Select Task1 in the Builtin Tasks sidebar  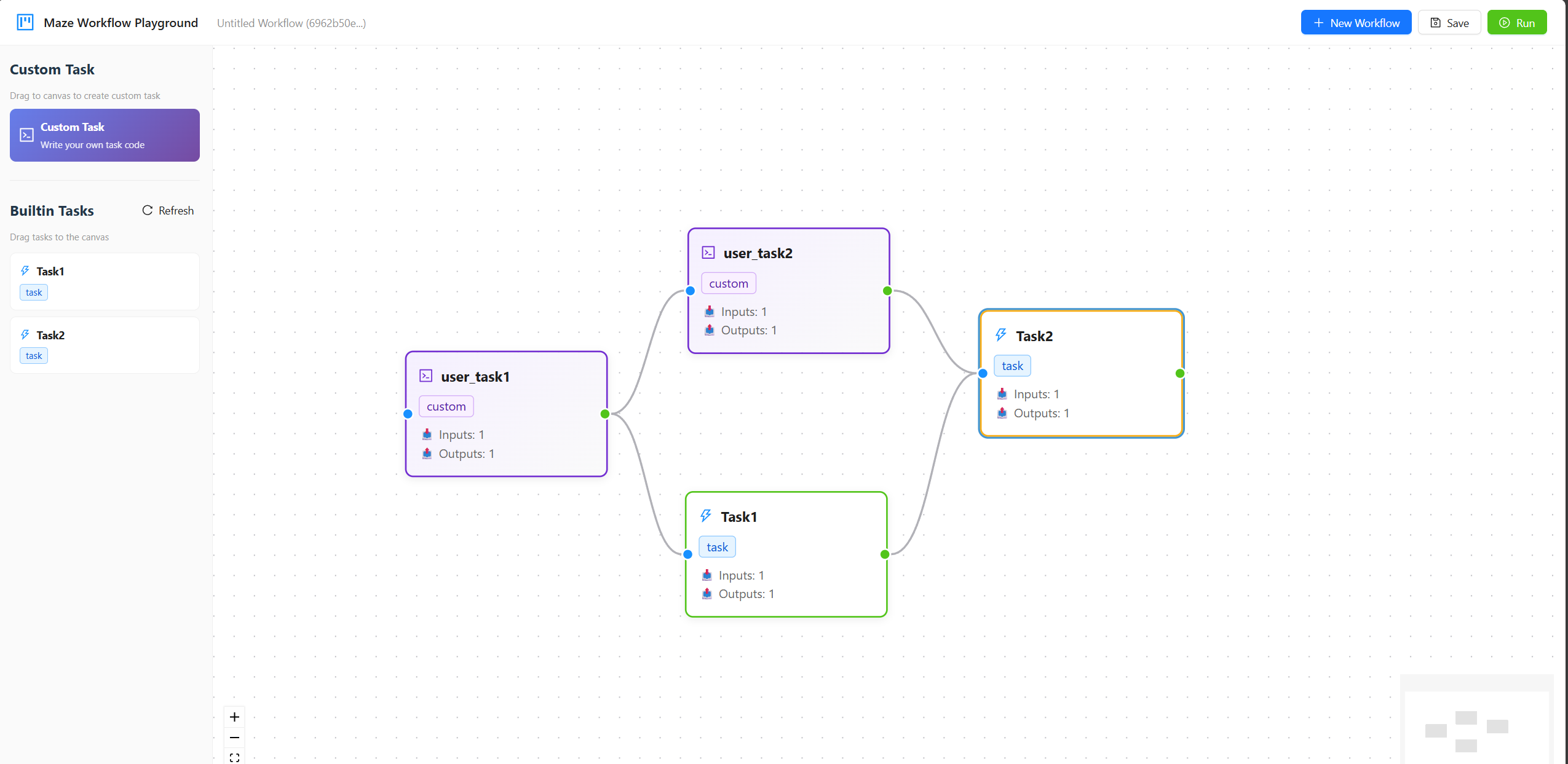point(105,281)
